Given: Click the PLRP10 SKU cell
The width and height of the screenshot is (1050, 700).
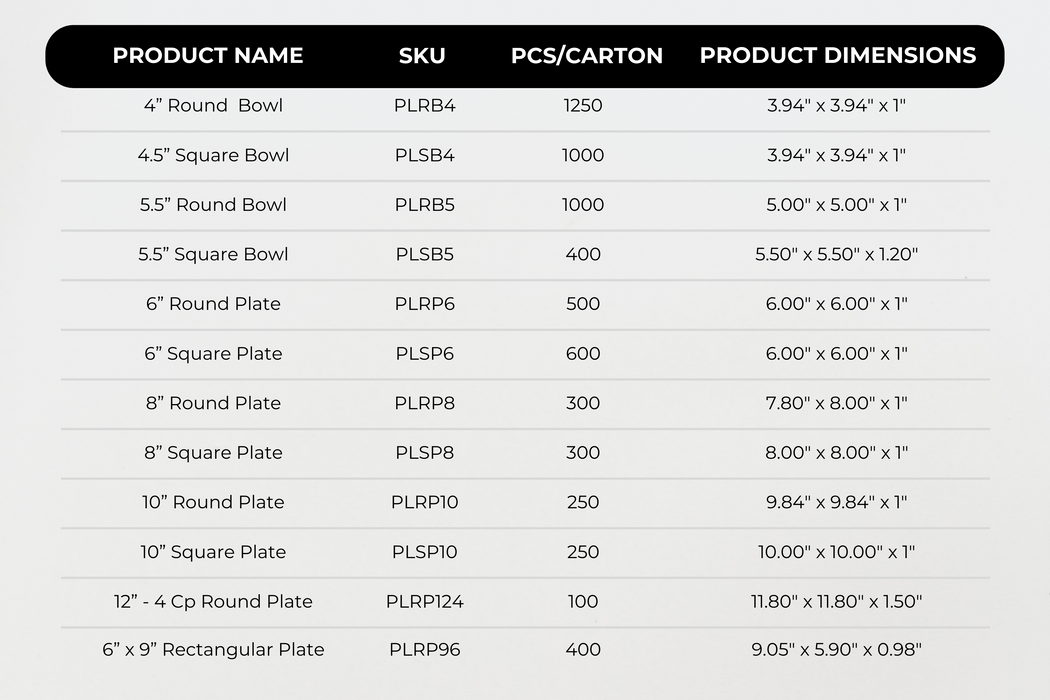Looking at the screenshot, I should pyautogui.click(x=425, y=502).
